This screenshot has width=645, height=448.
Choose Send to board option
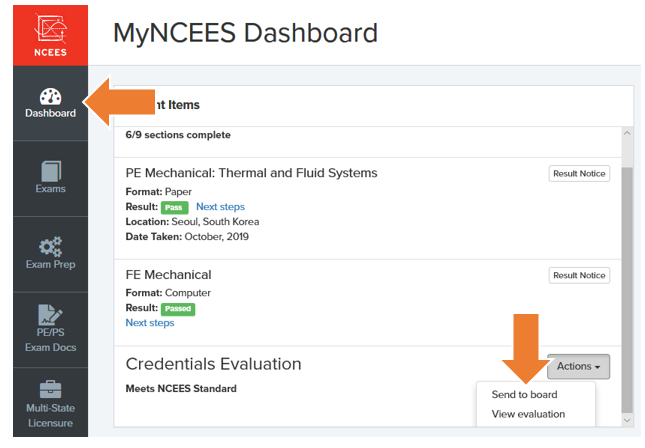(x=524, y=394)
